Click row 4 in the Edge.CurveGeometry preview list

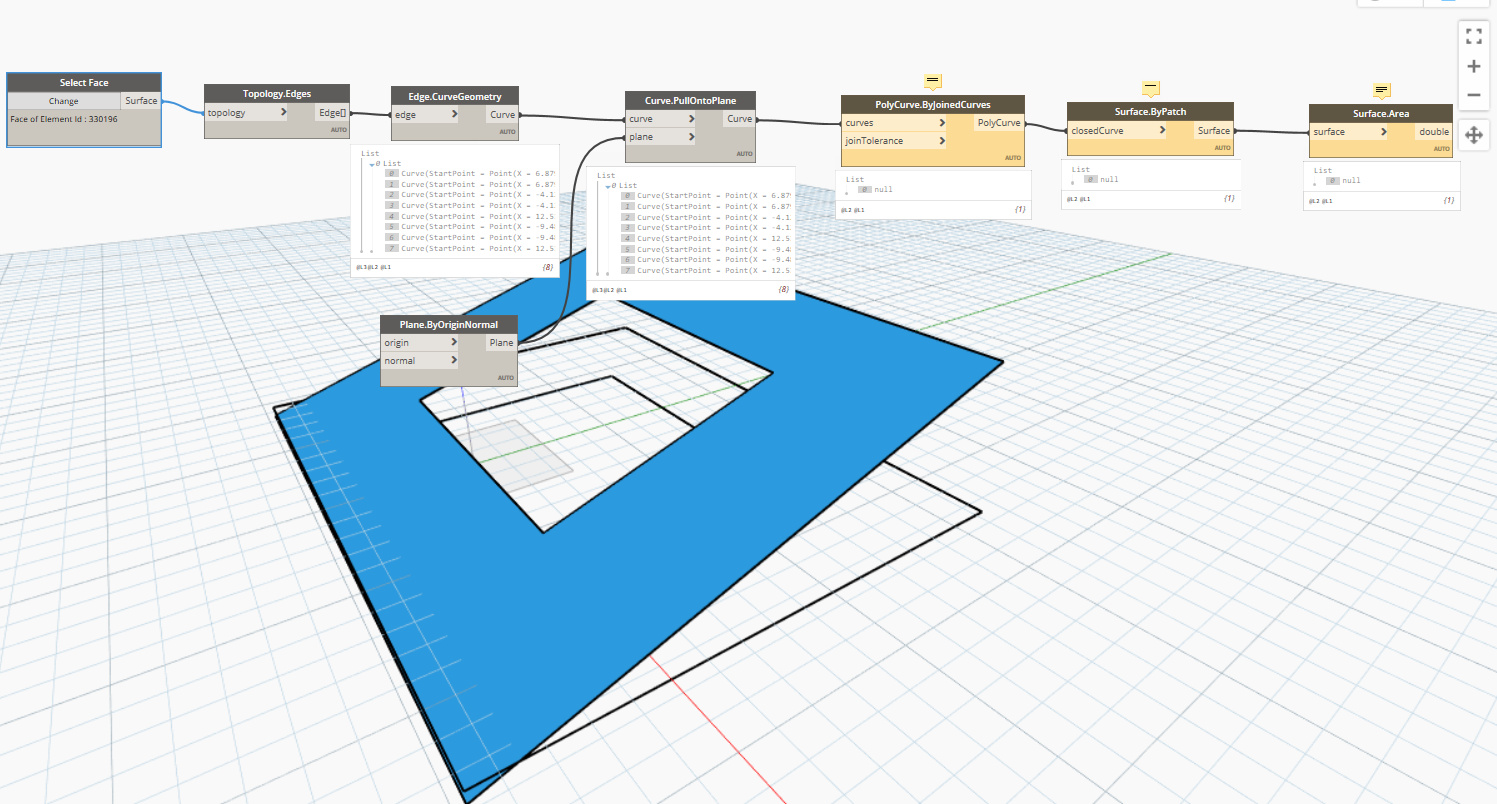click(x=470, y=216)
